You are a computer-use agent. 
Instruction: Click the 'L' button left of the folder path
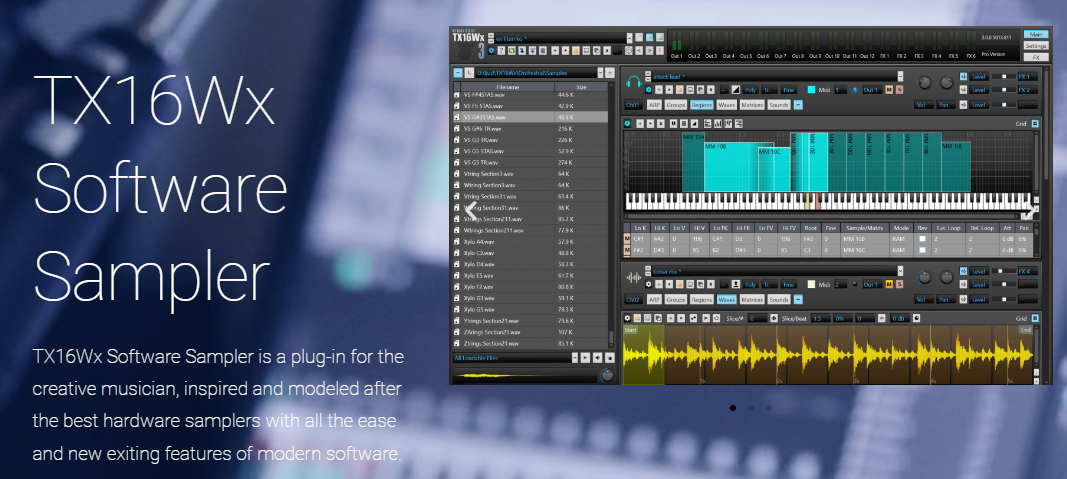469,73
